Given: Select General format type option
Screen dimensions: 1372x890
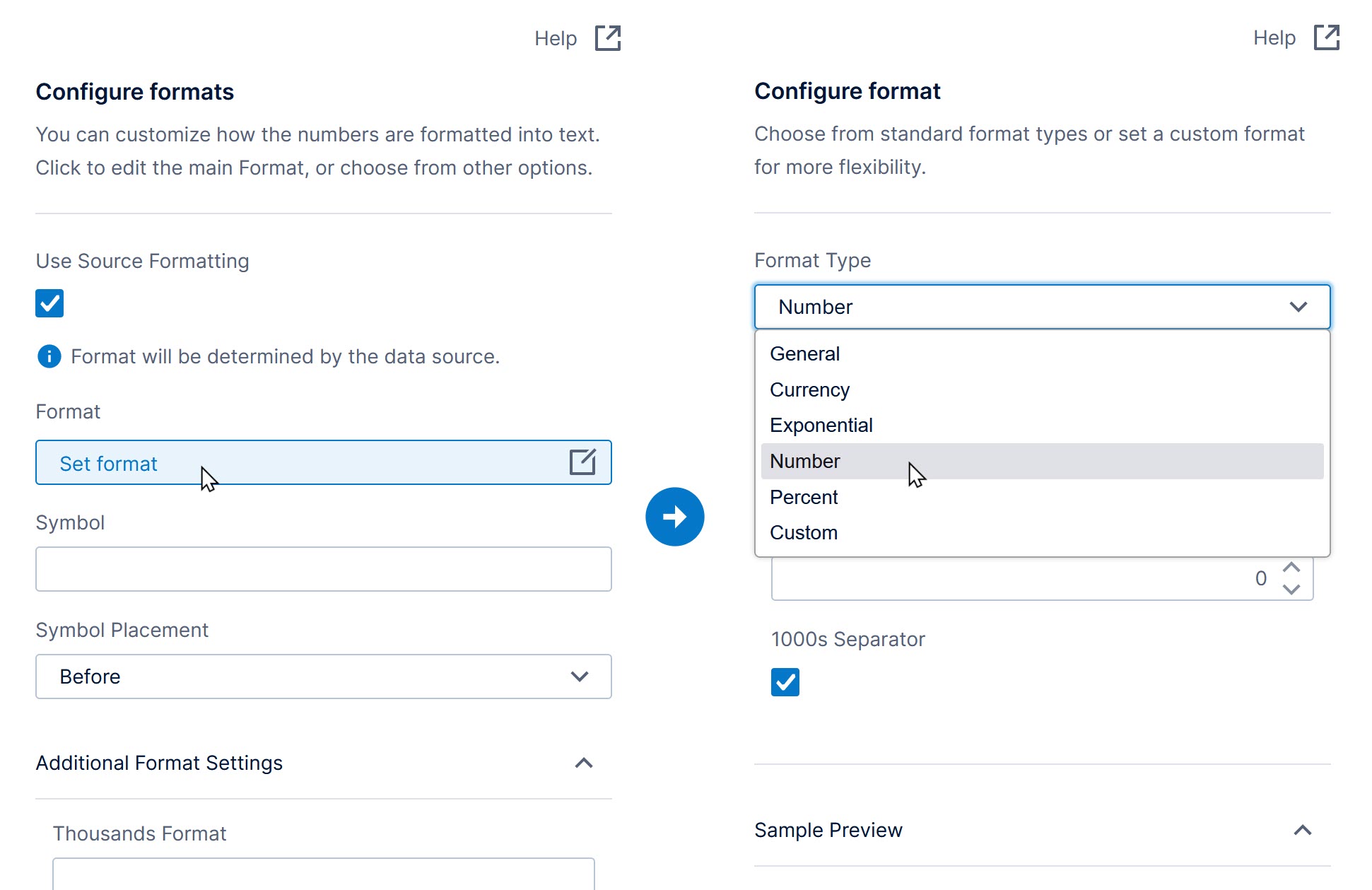Looking at the screenshot, I should click(x=804, y=353).
